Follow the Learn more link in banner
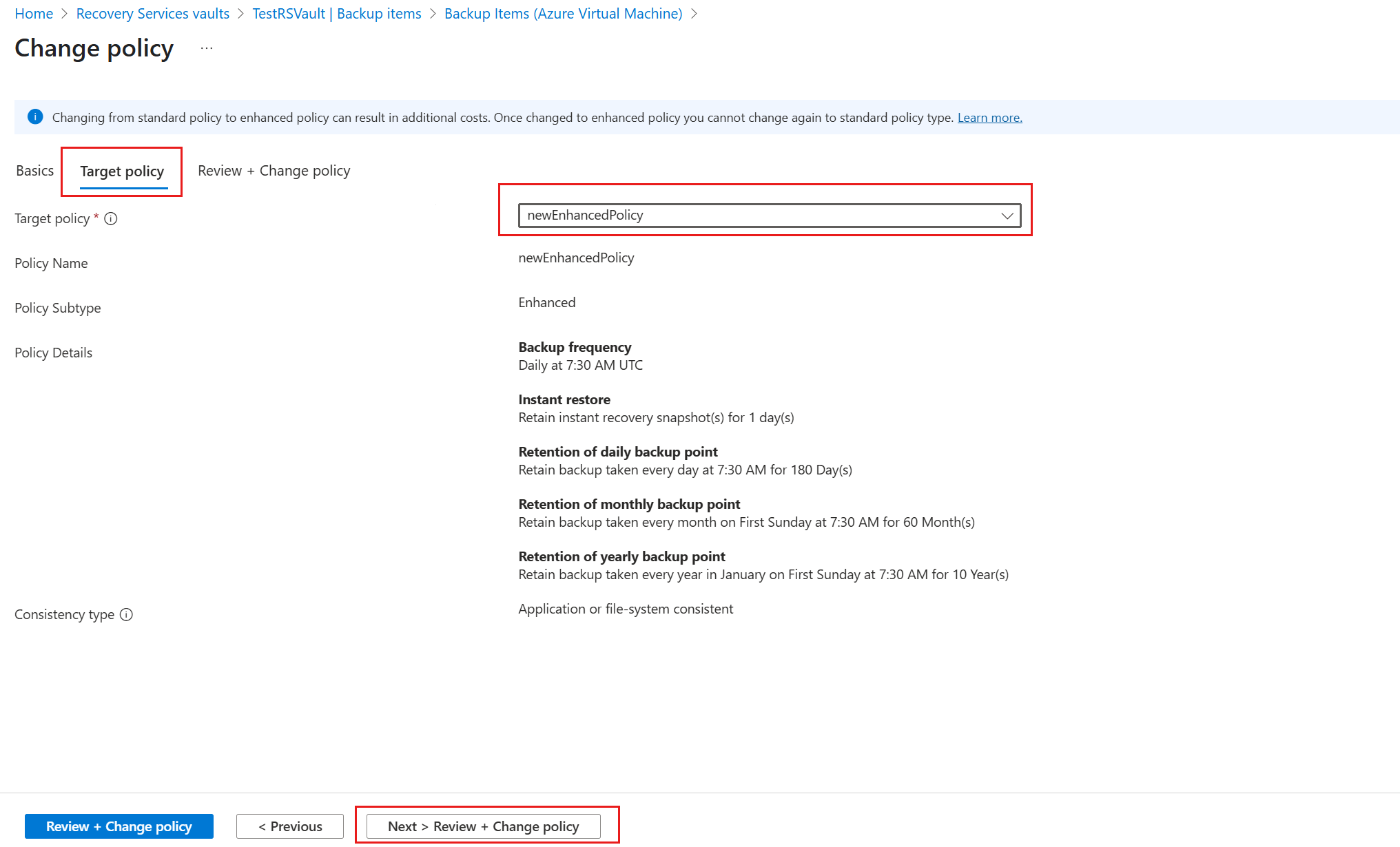 pos(990,118)
